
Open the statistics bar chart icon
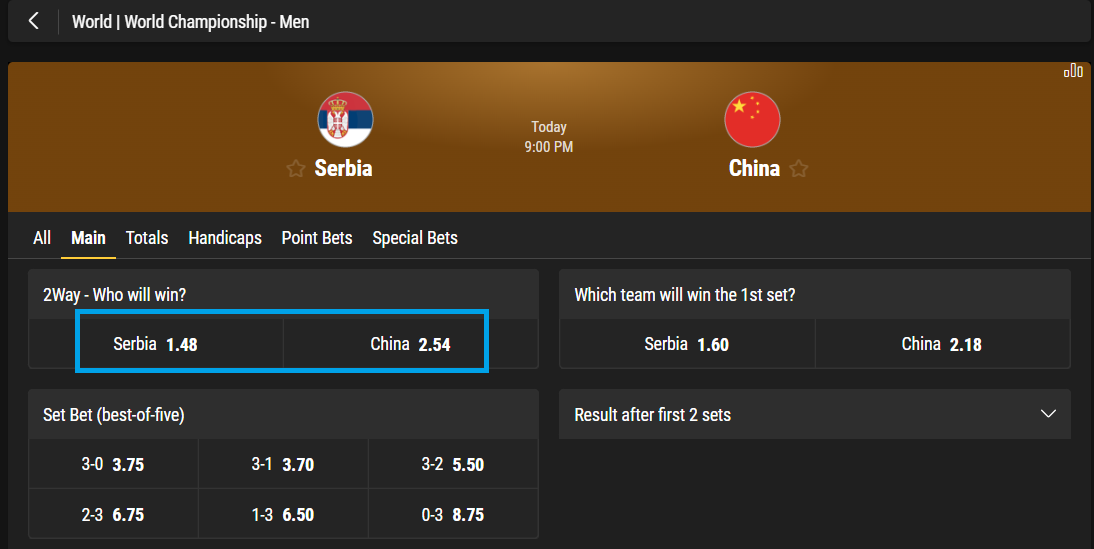pyautogui.click(x=1073, y=71)
